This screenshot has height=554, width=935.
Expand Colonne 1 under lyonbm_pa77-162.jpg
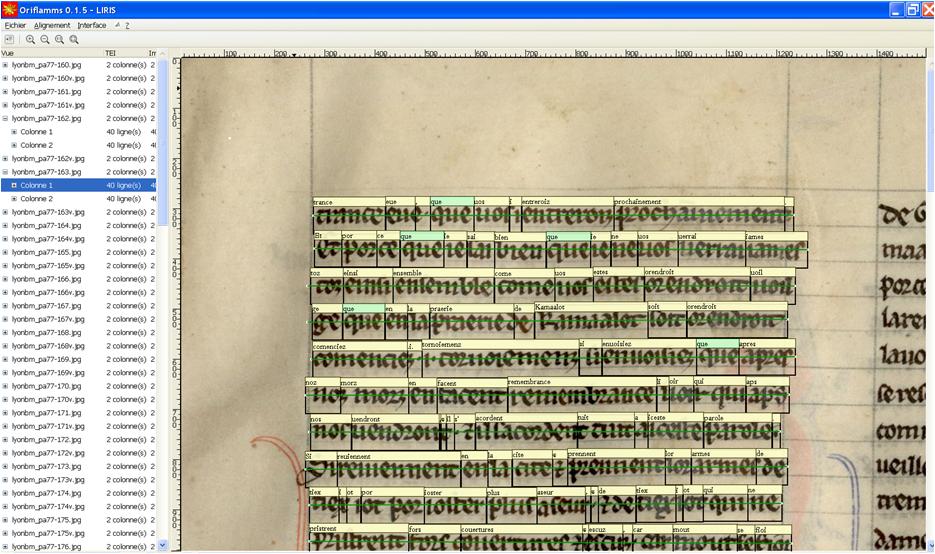pos(14,132)
